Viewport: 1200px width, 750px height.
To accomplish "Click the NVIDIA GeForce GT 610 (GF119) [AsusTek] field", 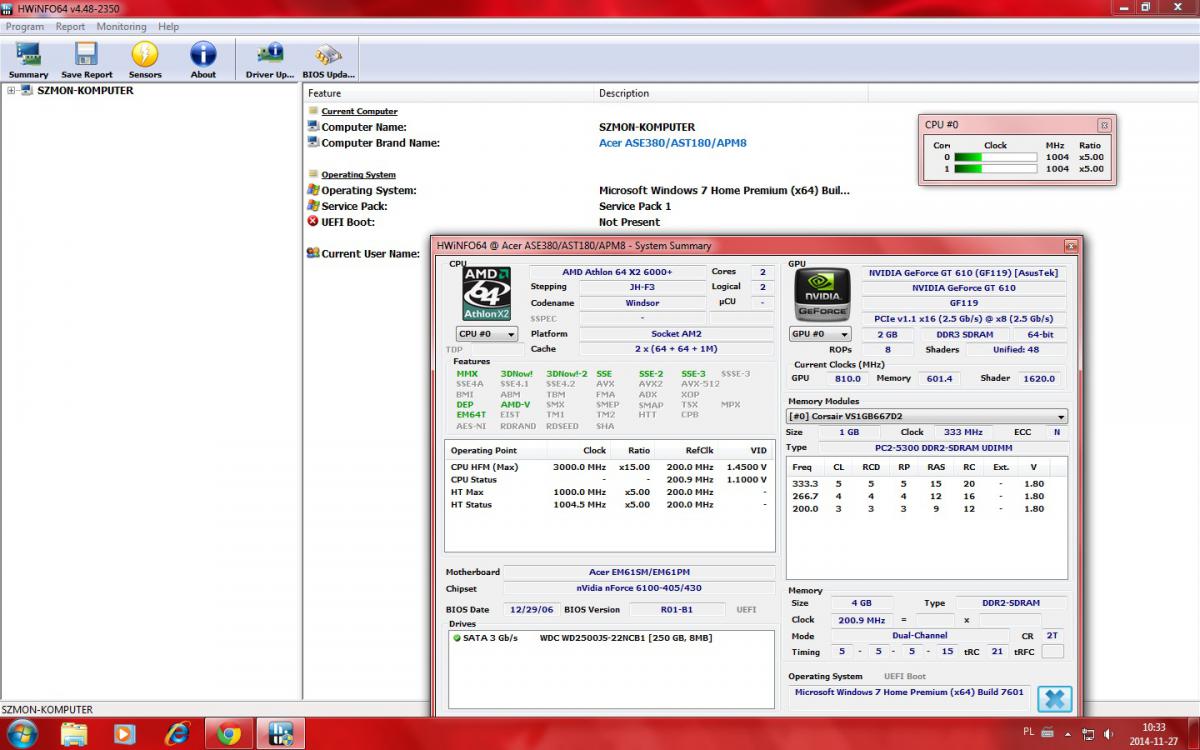I will point(963,272).
